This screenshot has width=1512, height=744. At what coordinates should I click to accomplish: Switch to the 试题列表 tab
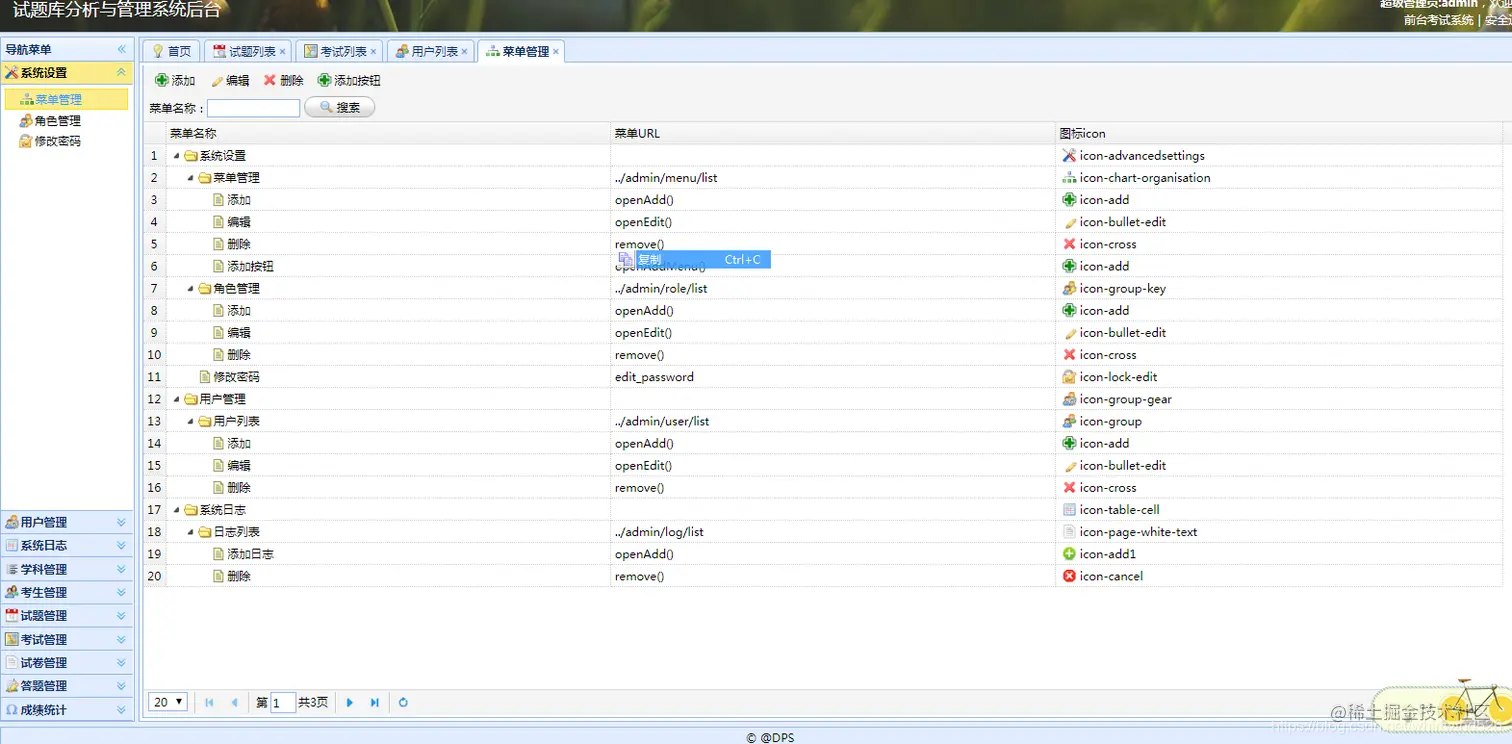pyautogui.click(x=247, y=51)
